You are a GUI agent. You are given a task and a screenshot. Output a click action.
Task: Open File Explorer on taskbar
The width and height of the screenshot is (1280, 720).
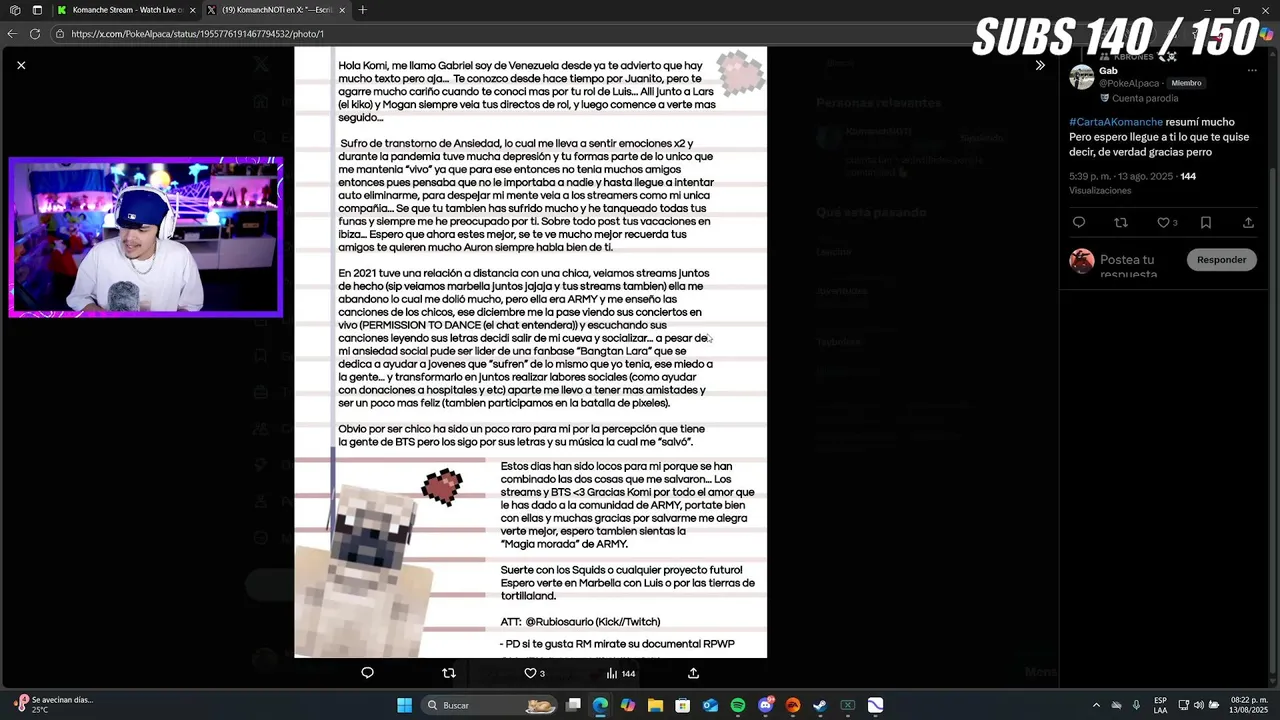coord(655,705)
